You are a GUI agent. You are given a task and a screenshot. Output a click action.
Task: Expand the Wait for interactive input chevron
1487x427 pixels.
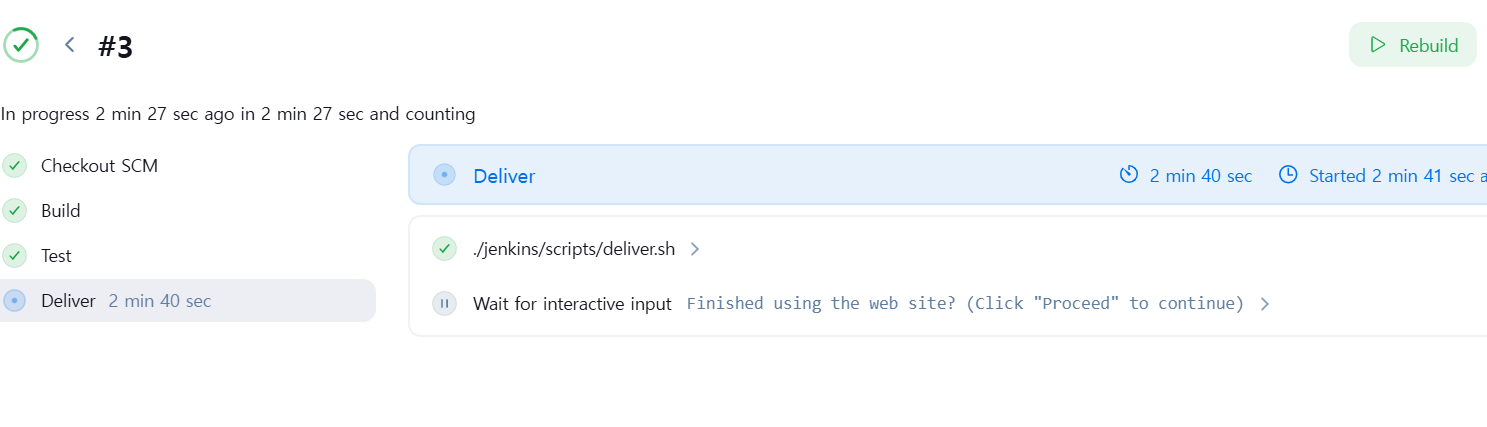(x=1265, y=304)
